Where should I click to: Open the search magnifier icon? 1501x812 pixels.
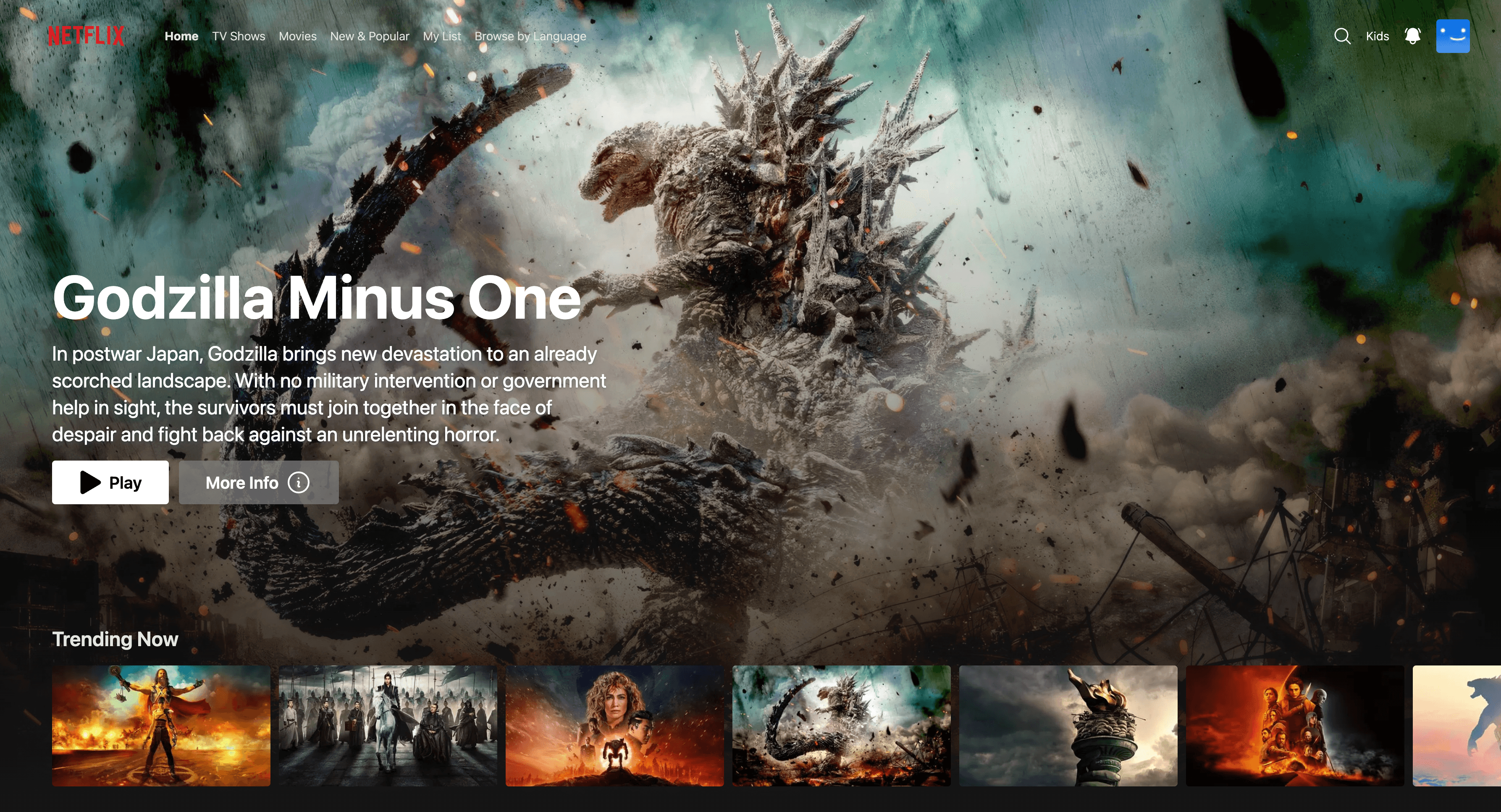[1342, 36]
